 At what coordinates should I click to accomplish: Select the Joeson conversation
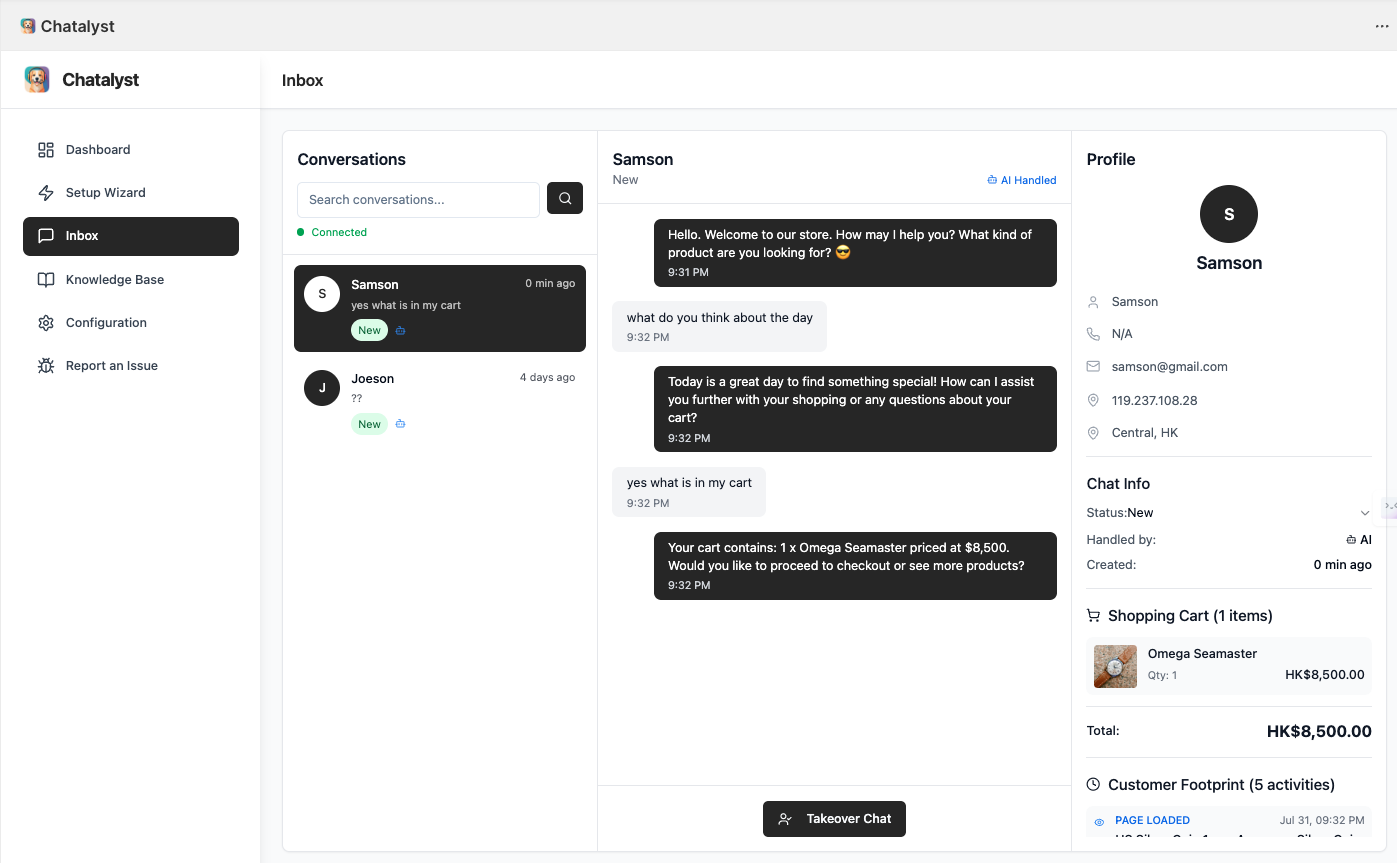pos(440,400)
